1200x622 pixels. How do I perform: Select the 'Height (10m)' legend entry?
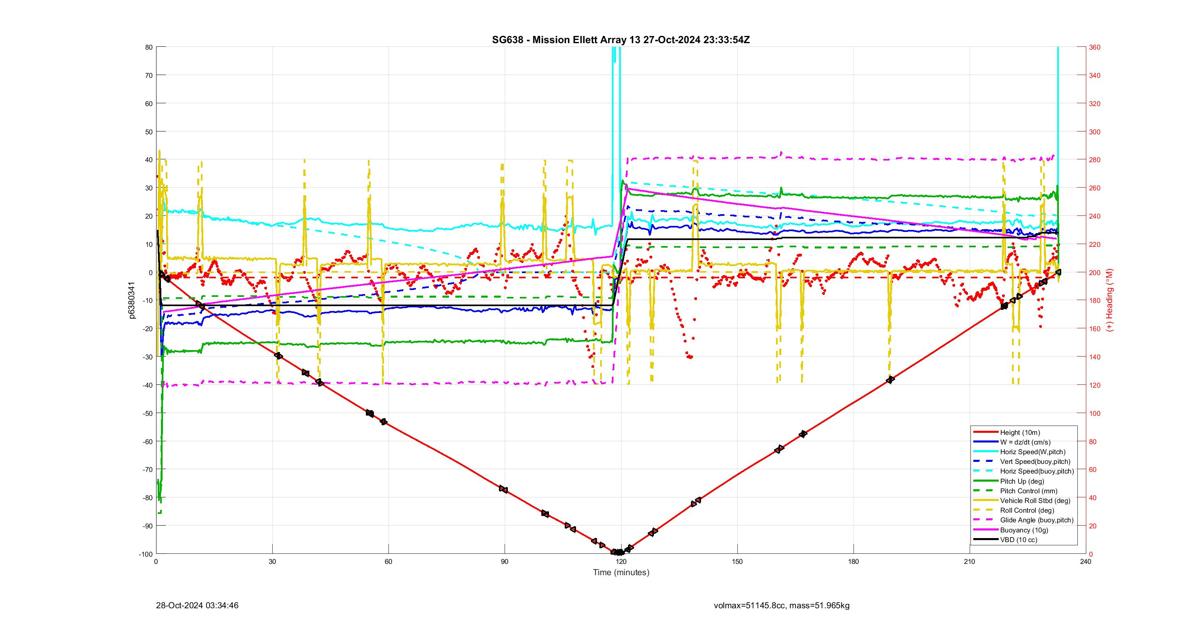point(1020,432)
